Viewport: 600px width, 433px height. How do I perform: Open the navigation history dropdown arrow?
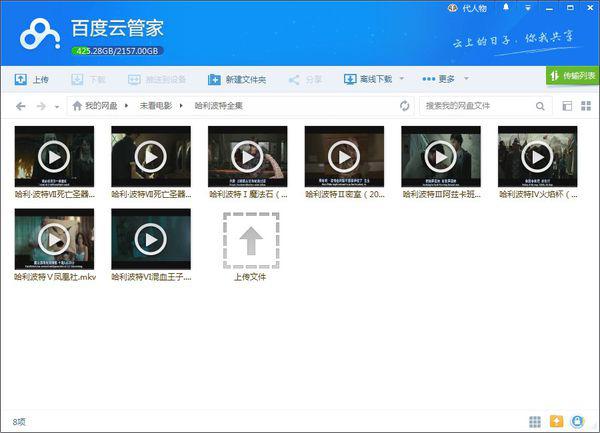(x=57, y=106)
